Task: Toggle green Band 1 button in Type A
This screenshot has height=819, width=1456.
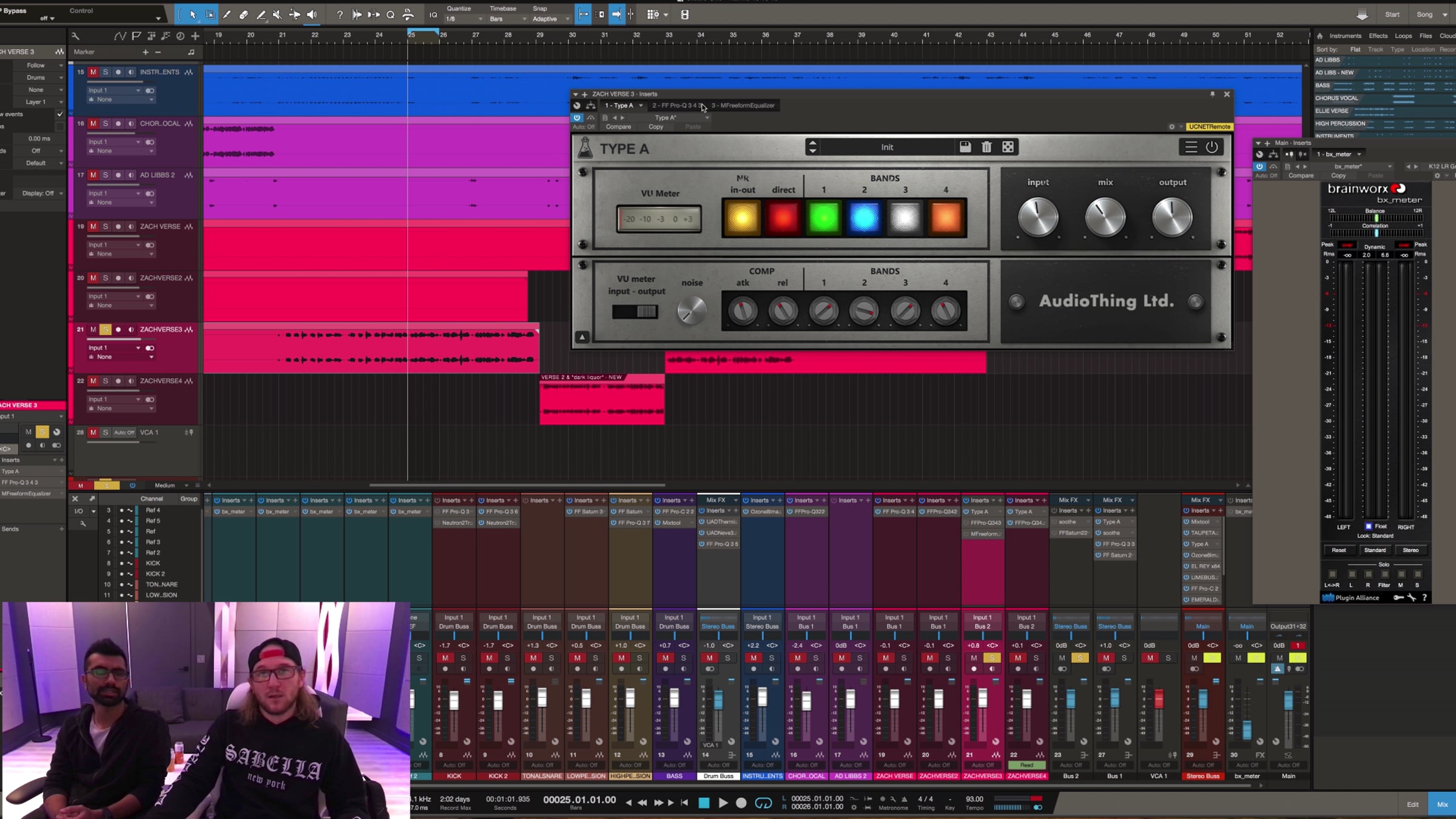Action: (x=824, y=217)
